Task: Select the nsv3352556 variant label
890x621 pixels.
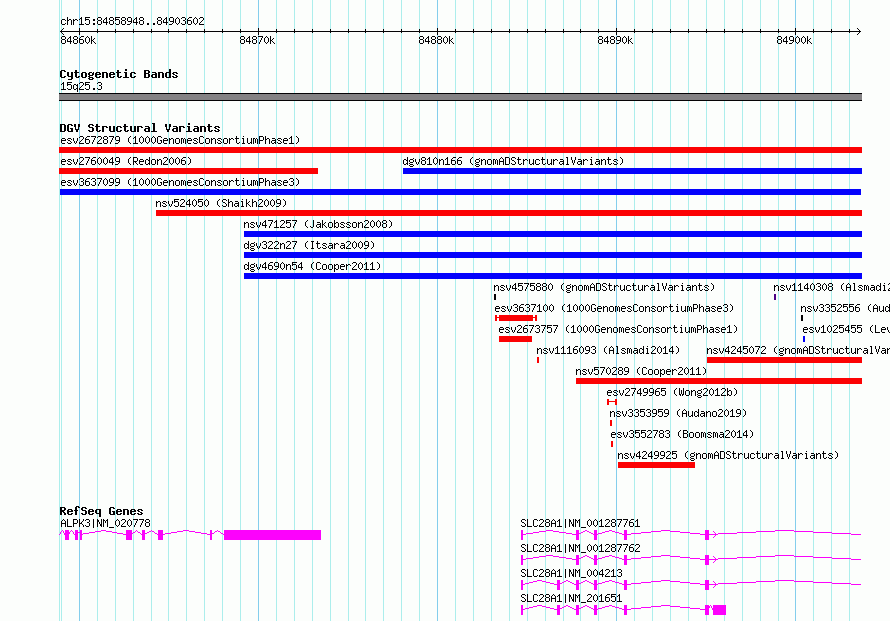Action: (x=845, y=308)
